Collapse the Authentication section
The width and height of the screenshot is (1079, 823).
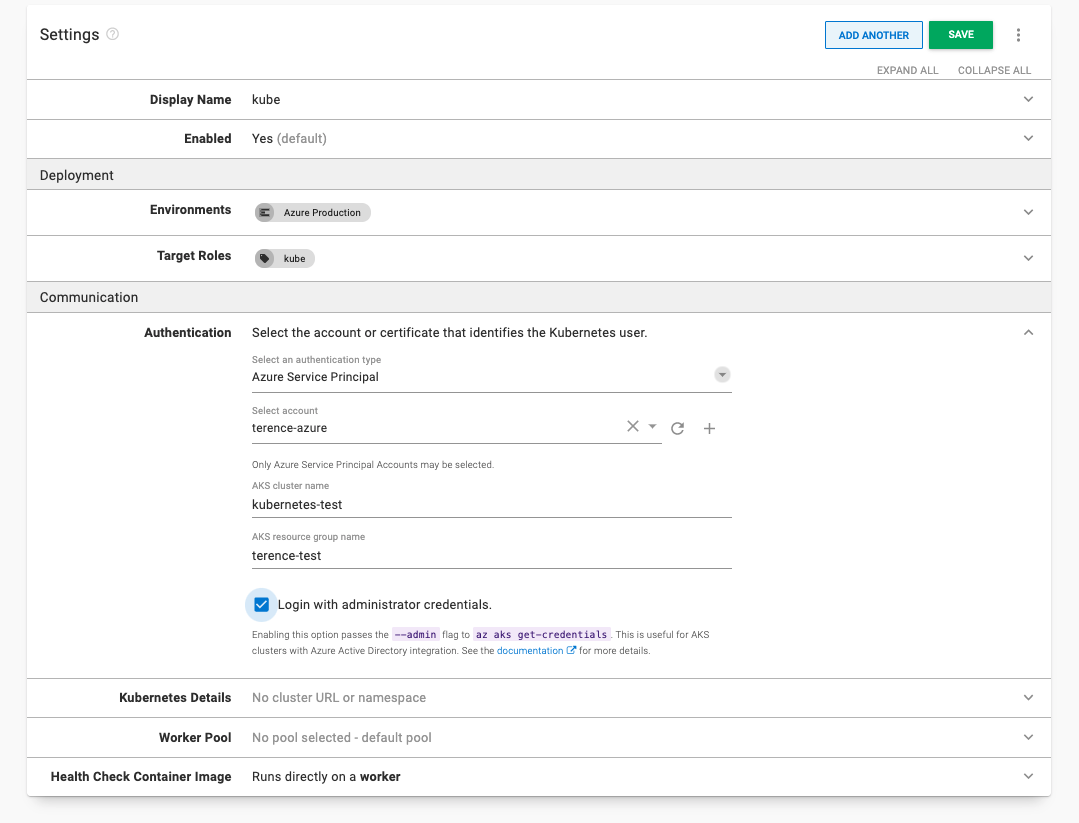point(1028,331)
